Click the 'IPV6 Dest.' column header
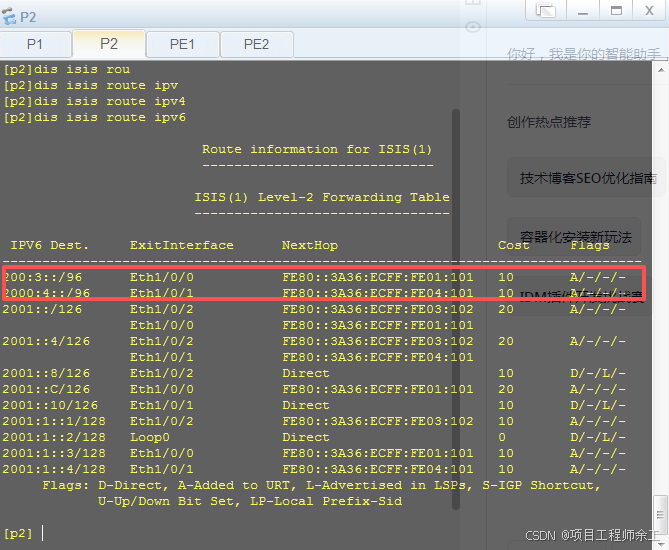The height and width of the screenshot is (550, 669). tap(49, 245)
